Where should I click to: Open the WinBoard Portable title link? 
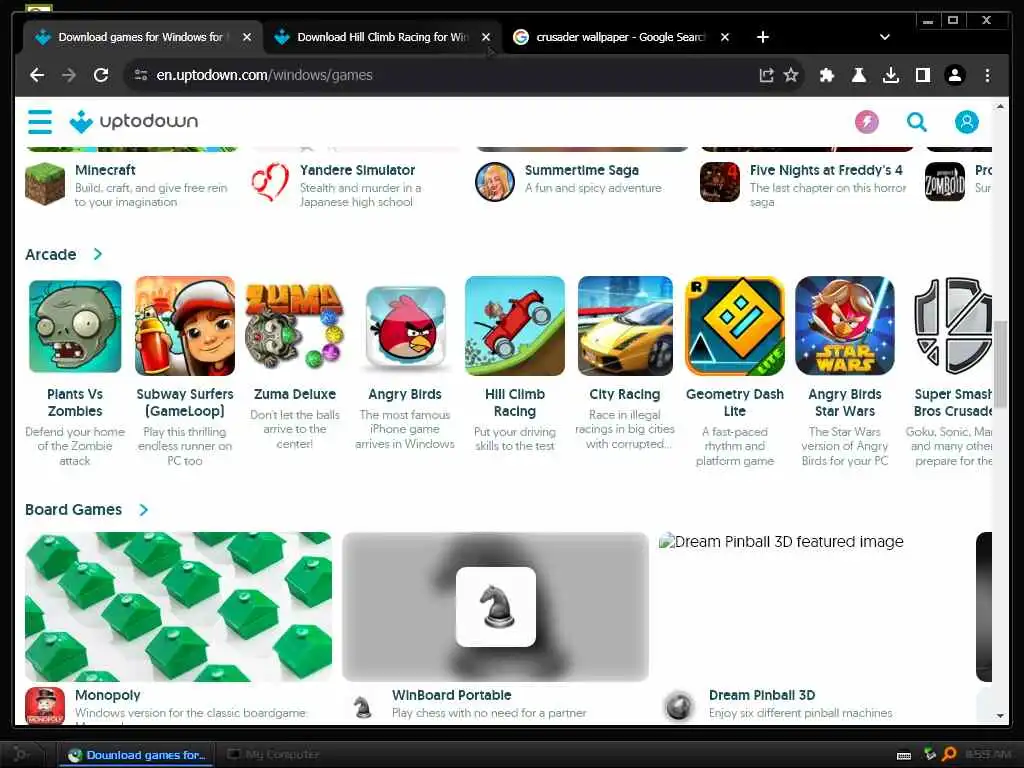(451, 695)
